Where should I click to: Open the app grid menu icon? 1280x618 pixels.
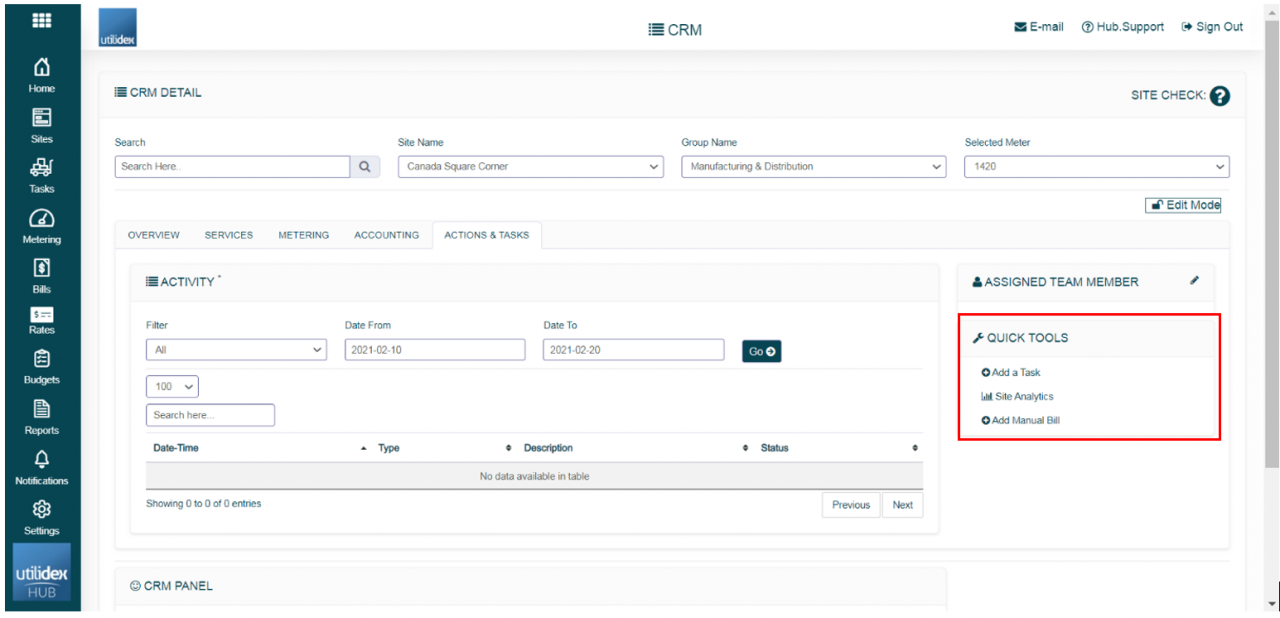(42, 21)
